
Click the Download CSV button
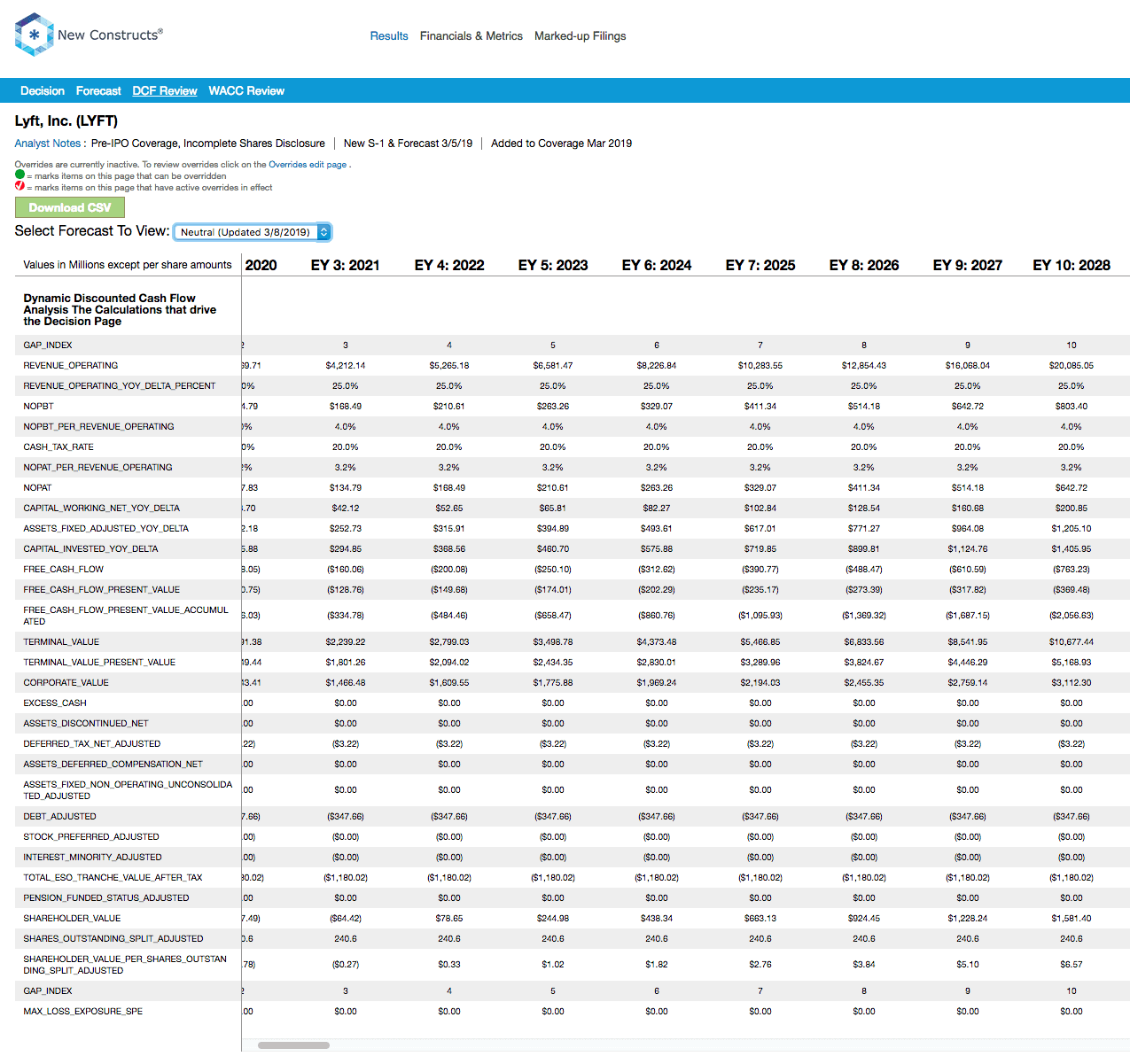[x=70, y=207]
